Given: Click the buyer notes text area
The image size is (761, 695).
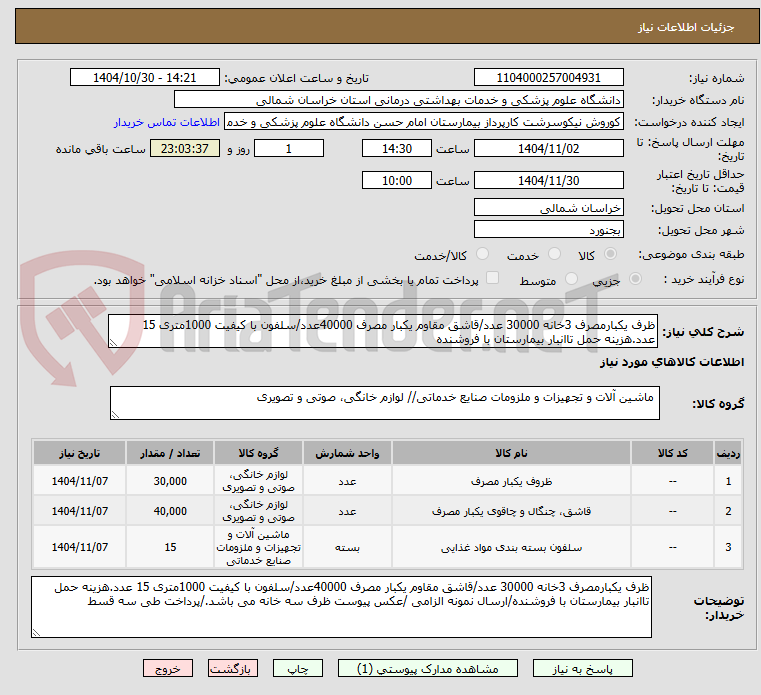Looking at the screenshot, I should click(x=341, y=607).
